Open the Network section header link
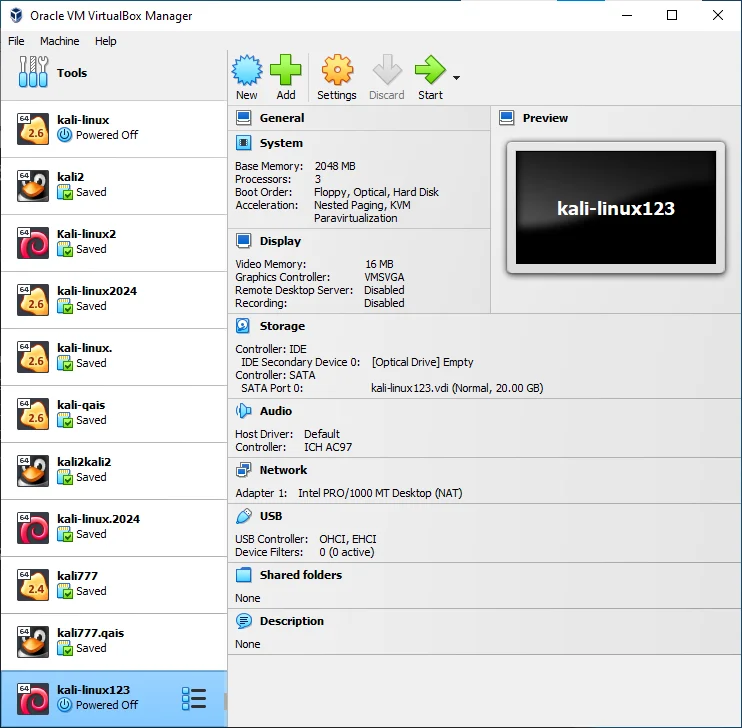Viewport: 742px width, 728px height. tap(283, 470)
